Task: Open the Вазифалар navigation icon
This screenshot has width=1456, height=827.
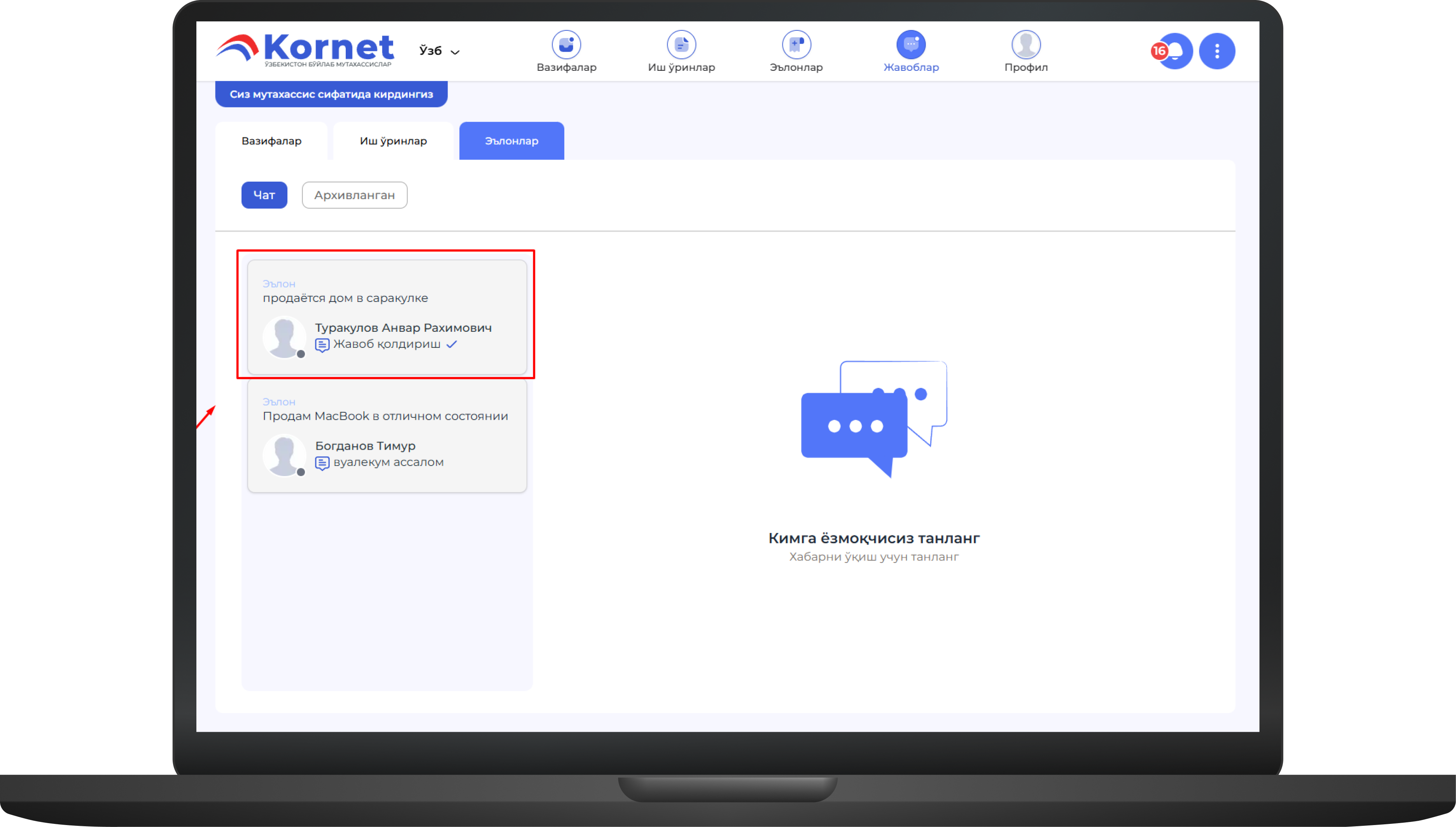Action: click(x=566, y=45)
